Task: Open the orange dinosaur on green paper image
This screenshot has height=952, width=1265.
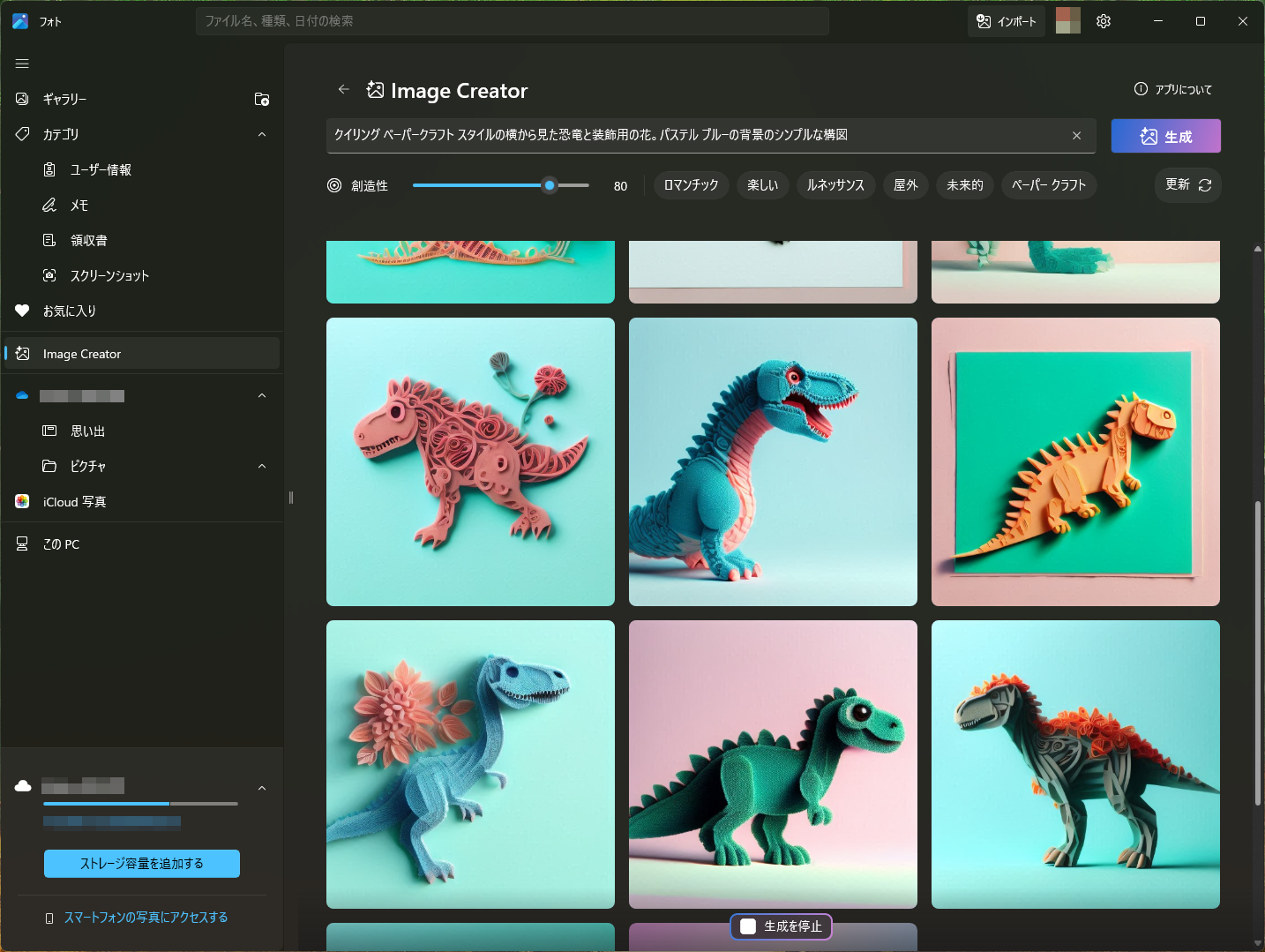Action: click(1075, 461)
